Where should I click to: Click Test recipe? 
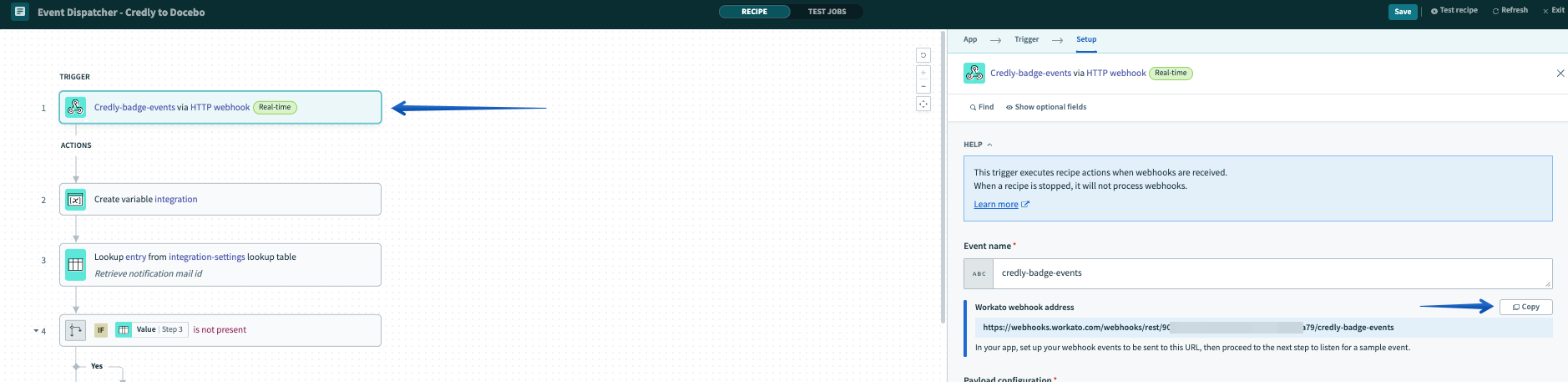pyautogui.click(x=1454, y=11)
